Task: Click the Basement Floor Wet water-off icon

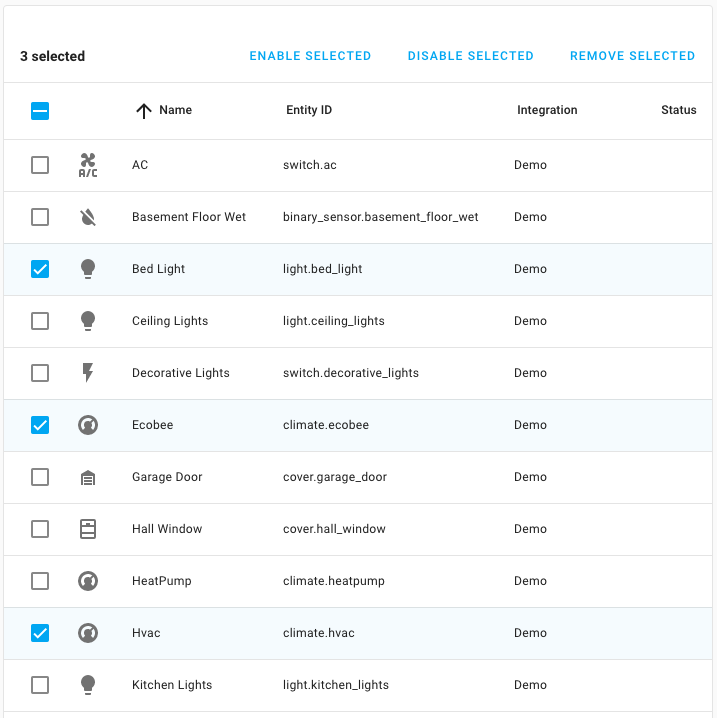Action: point(88,217)
